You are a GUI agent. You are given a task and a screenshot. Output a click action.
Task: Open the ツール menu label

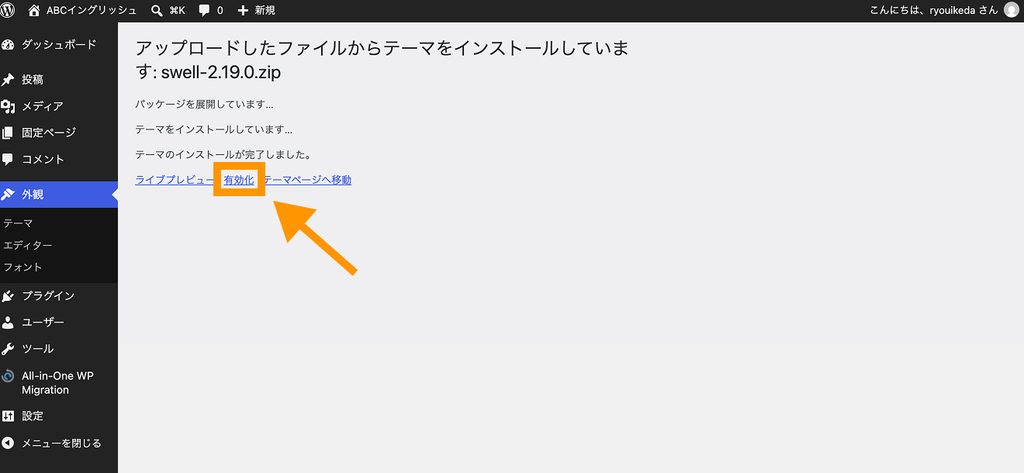point(38,349)
